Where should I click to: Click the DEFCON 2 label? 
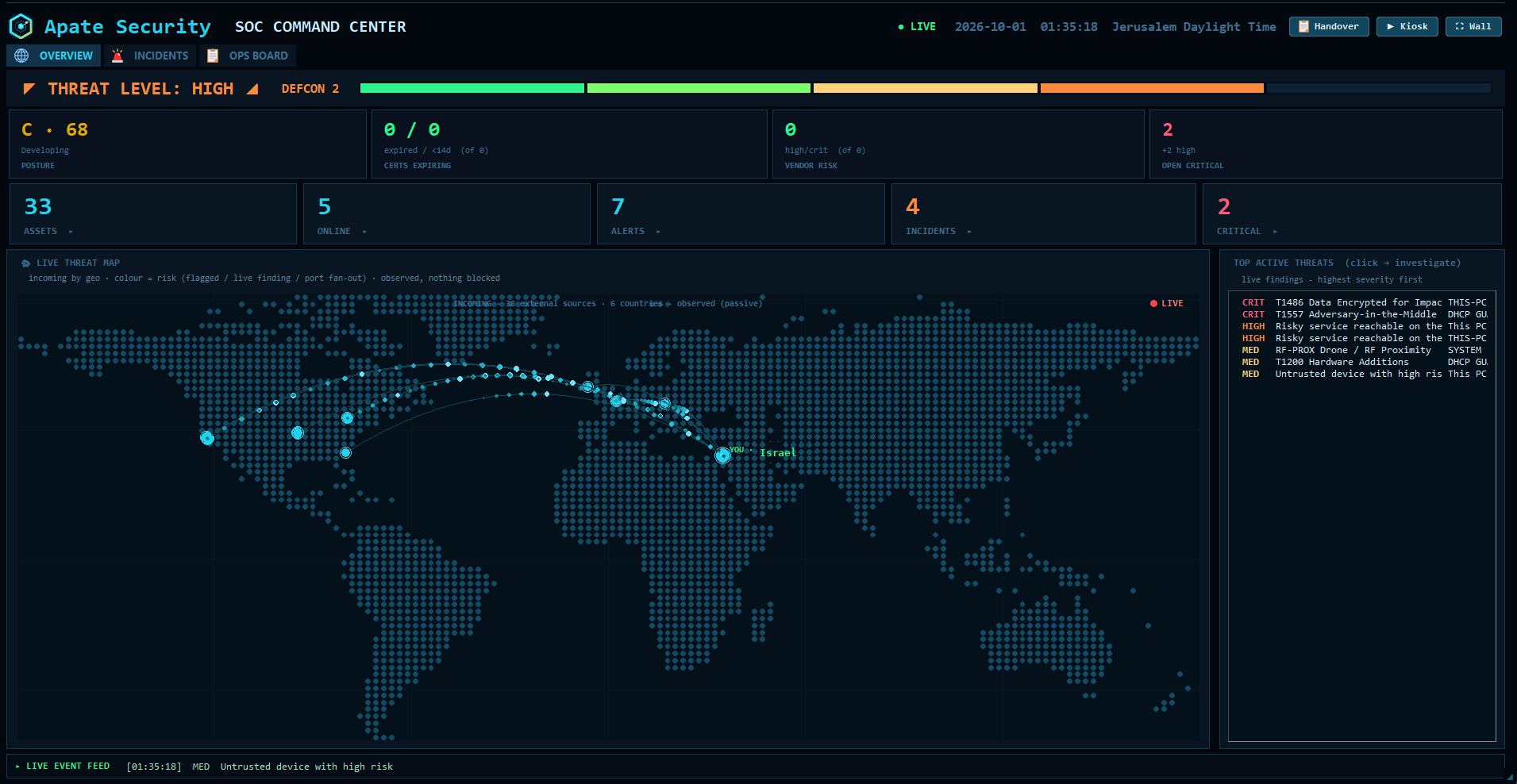(310, 89)
